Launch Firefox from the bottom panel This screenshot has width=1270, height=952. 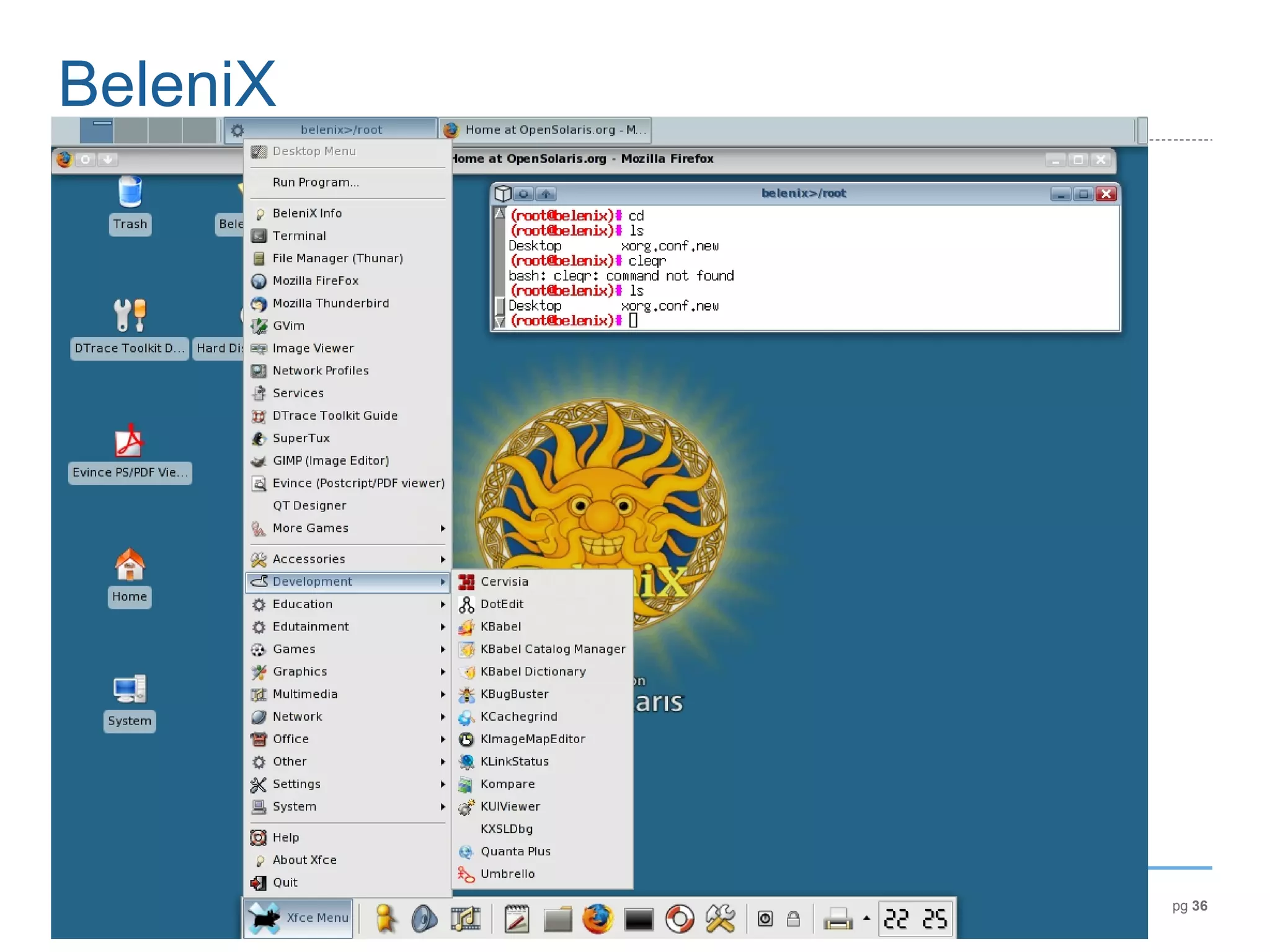(x=598, y=919)
